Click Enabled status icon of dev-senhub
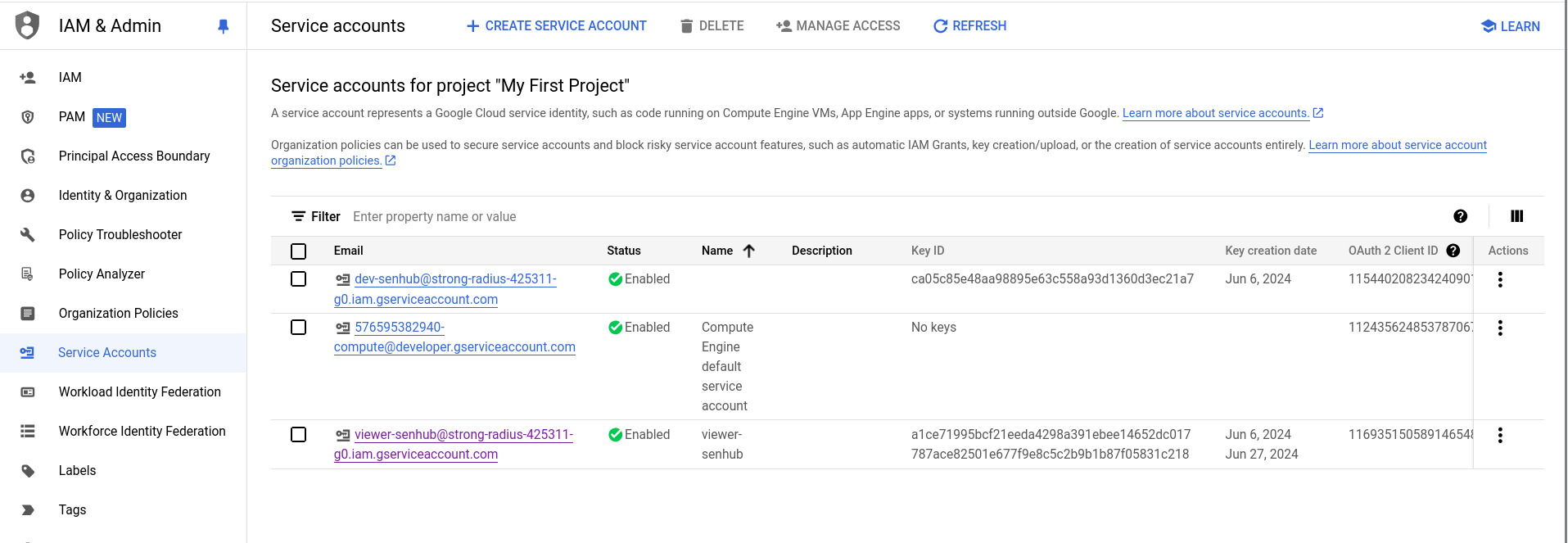 coord(615,279)
